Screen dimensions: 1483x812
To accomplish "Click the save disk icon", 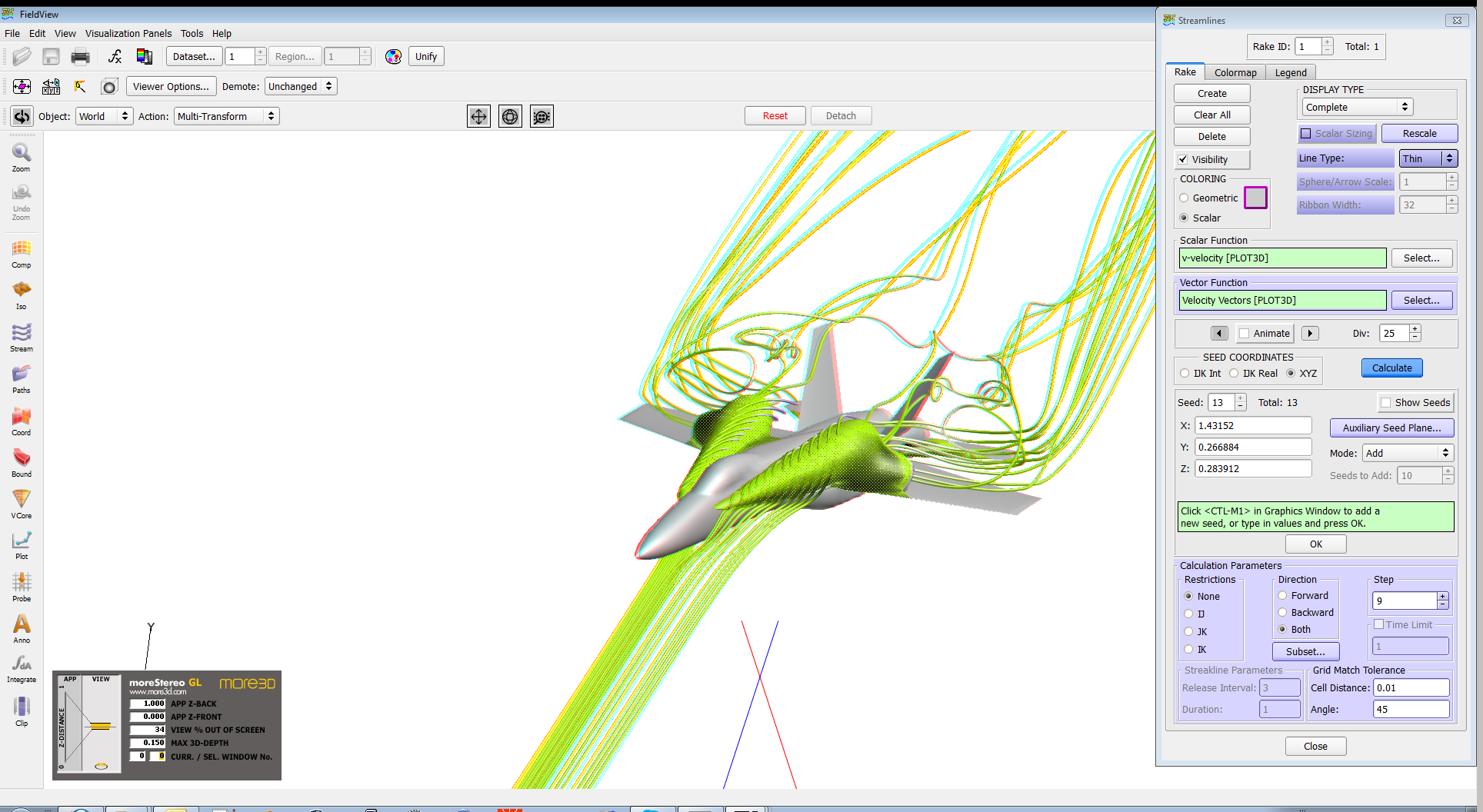I will (x=51, y=56).
